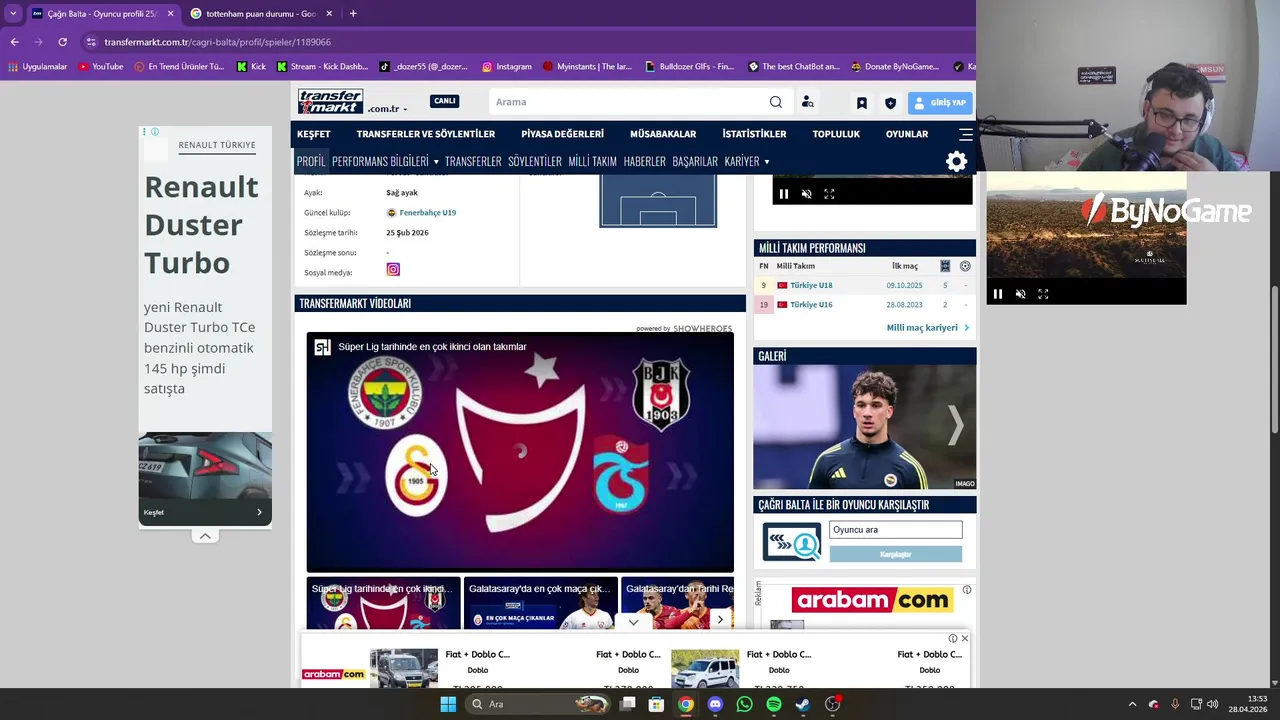Click the Karşılaştır compare button
Screen dimensions: 1280x720
click(895, 554)
